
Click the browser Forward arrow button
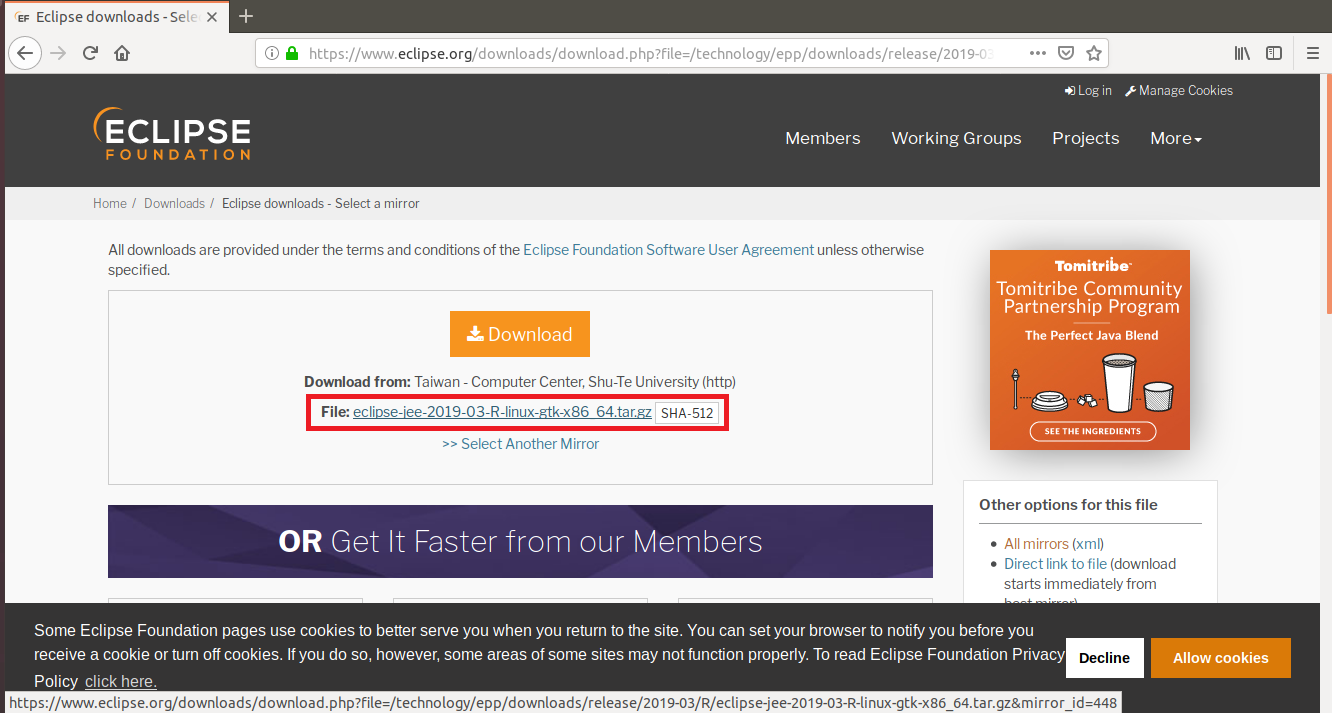[58, 53]
